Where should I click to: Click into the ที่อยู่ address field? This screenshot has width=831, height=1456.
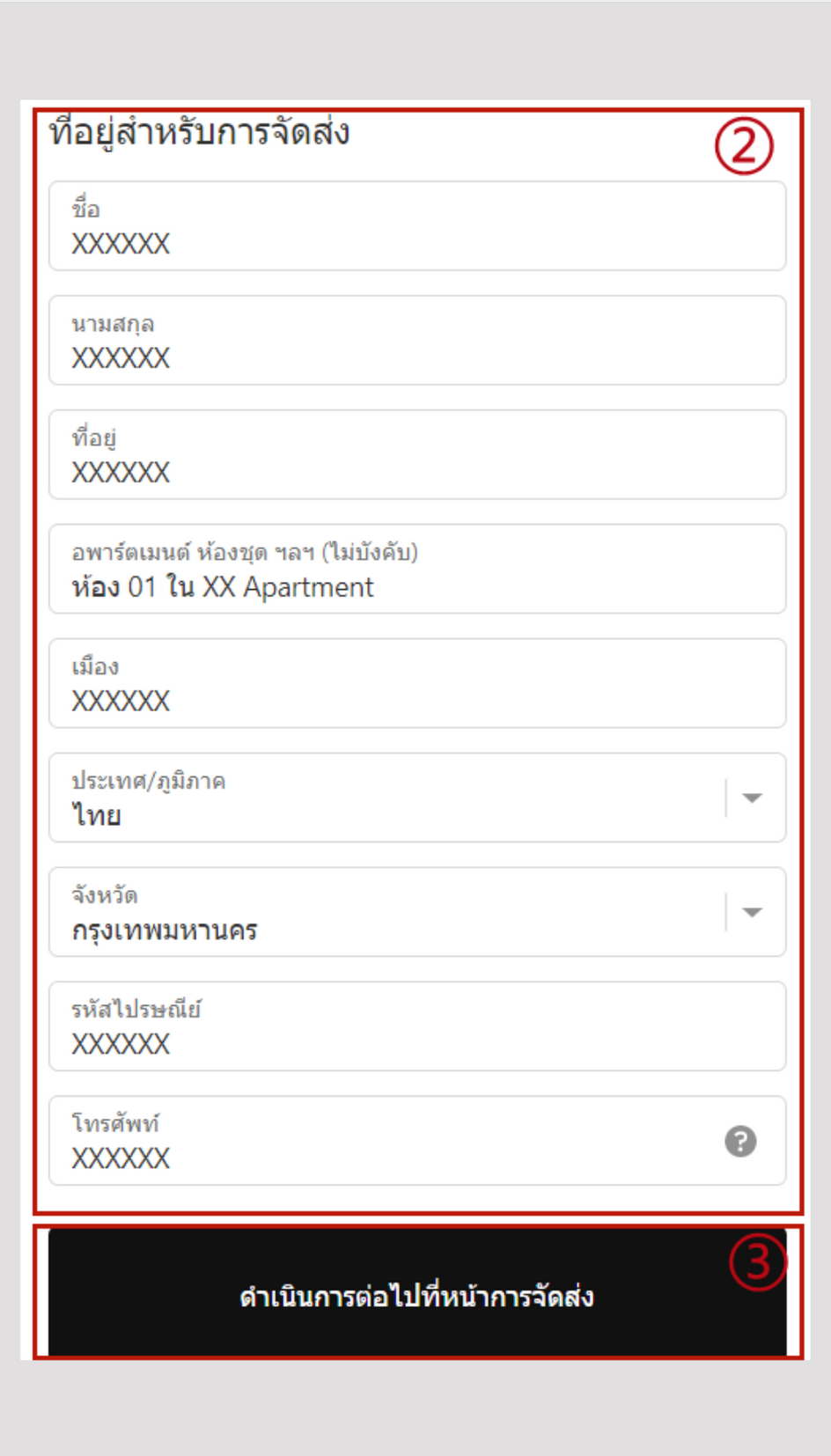point(417,454)
